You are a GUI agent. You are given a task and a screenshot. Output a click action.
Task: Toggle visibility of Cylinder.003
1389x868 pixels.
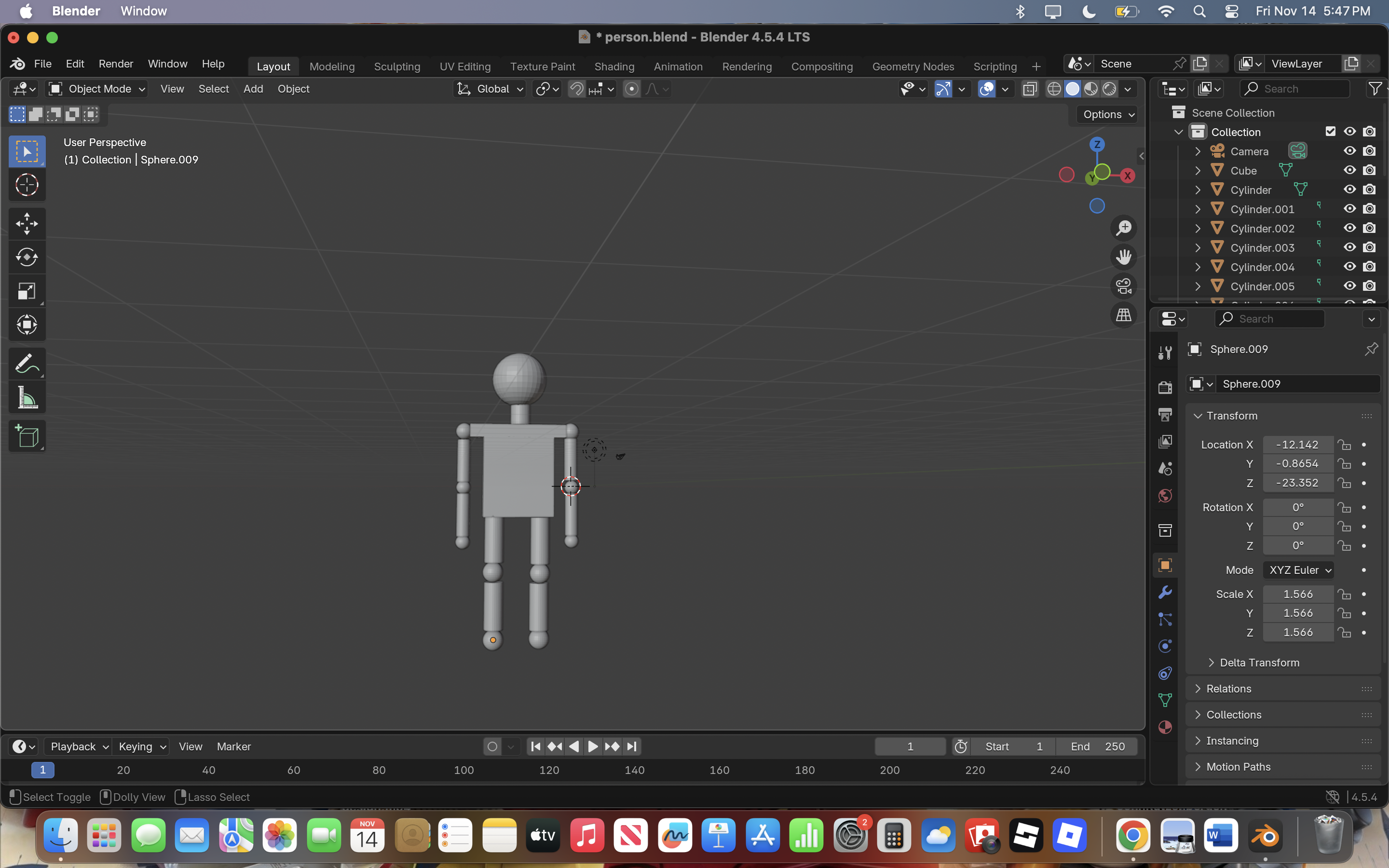(1349, 247)
